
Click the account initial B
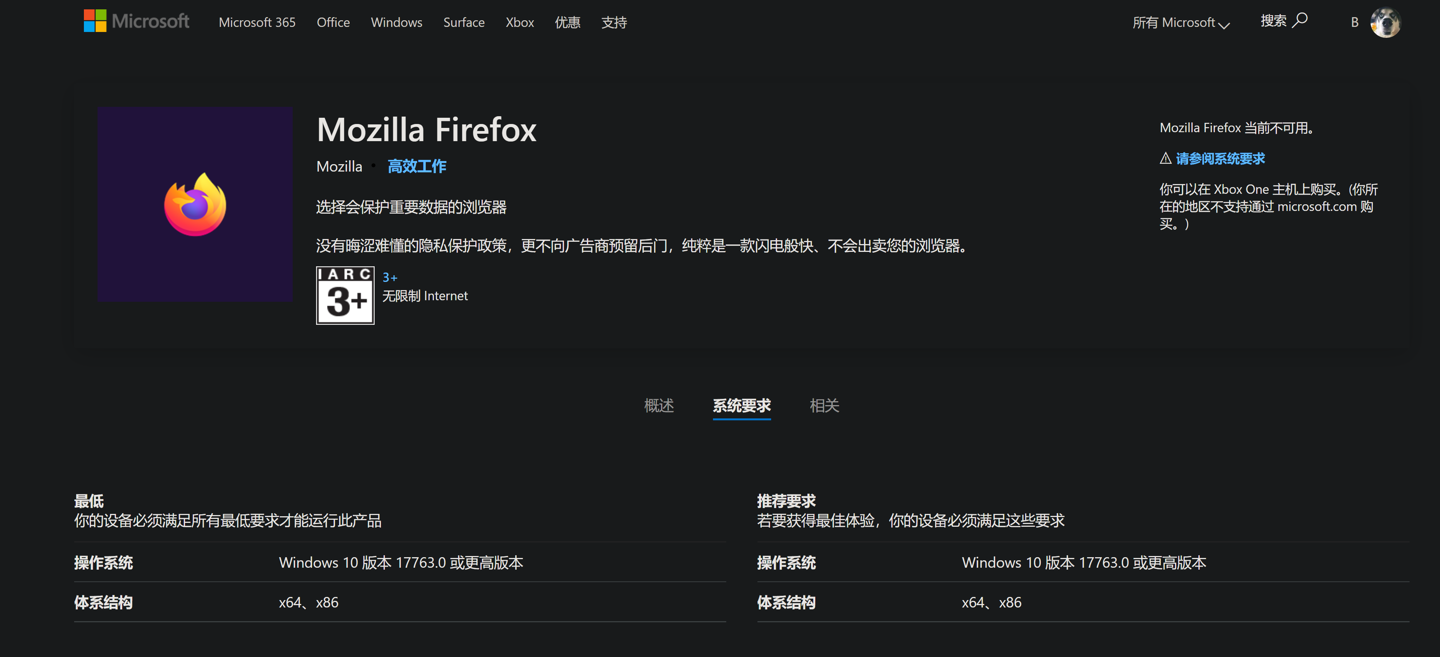1354,22
